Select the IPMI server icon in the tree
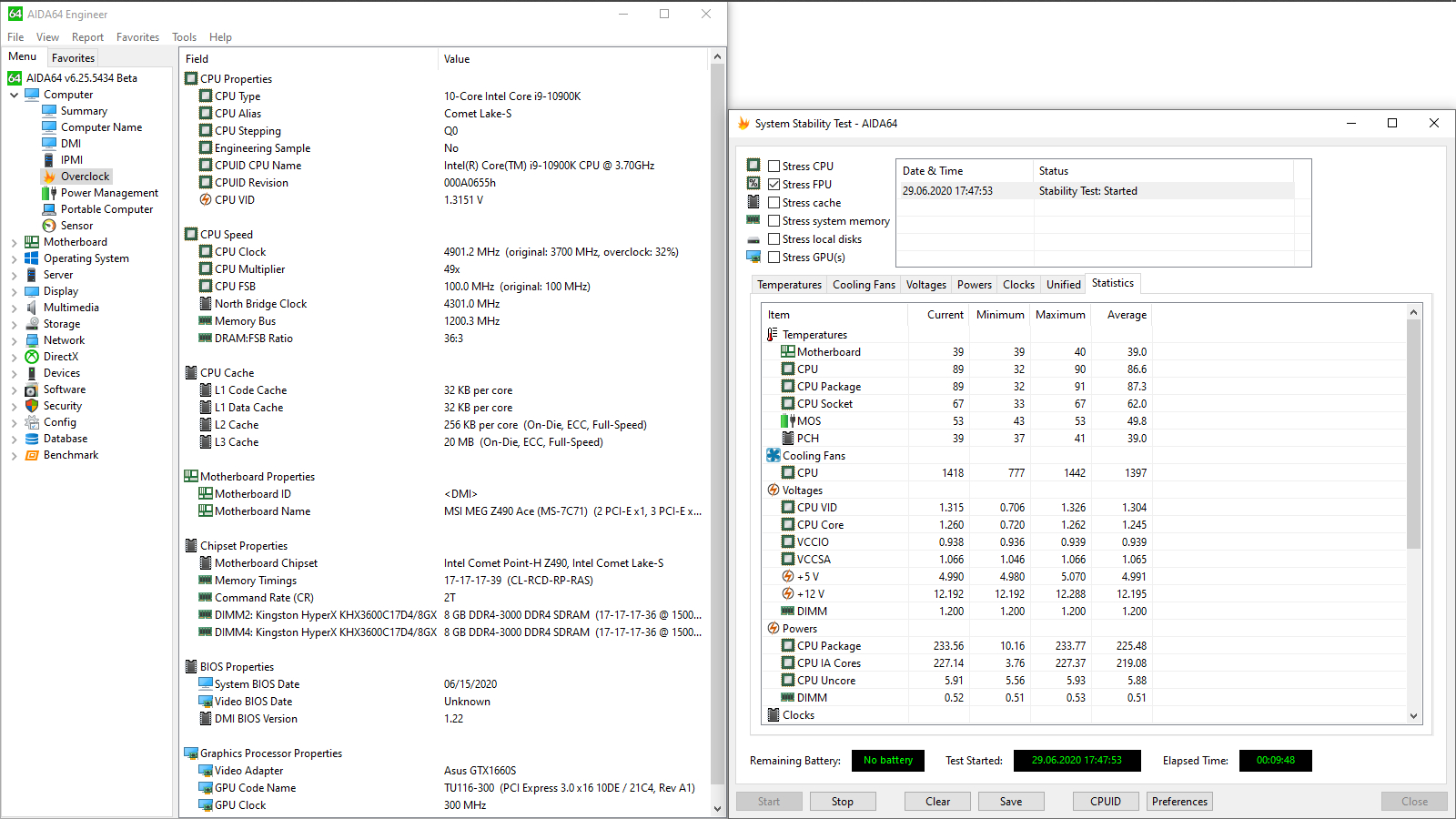This screenshot has height=819, width=1456. [x=49, y=160]
